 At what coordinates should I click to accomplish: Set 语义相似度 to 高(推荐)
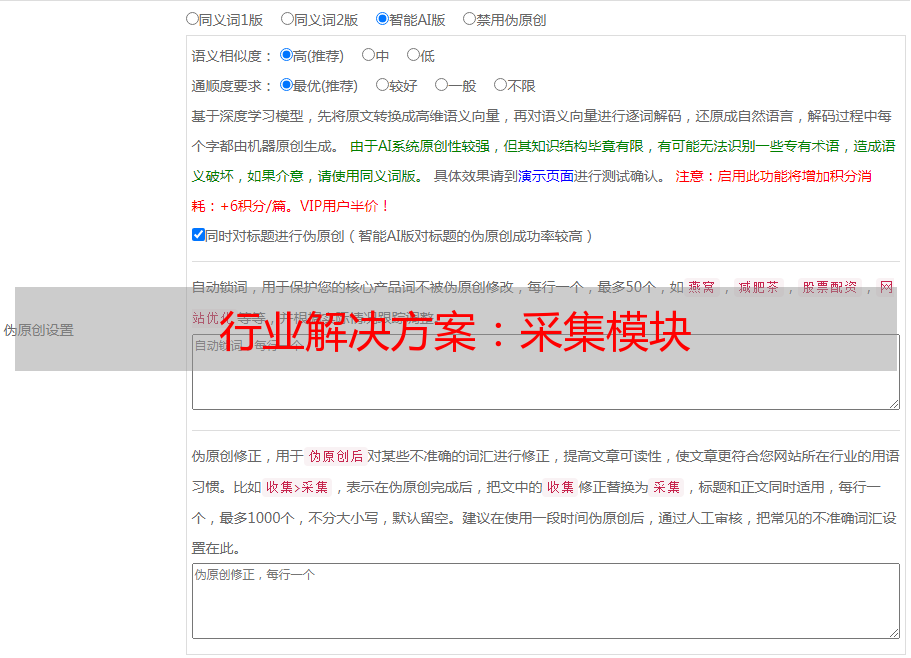[x=286, y=55]
